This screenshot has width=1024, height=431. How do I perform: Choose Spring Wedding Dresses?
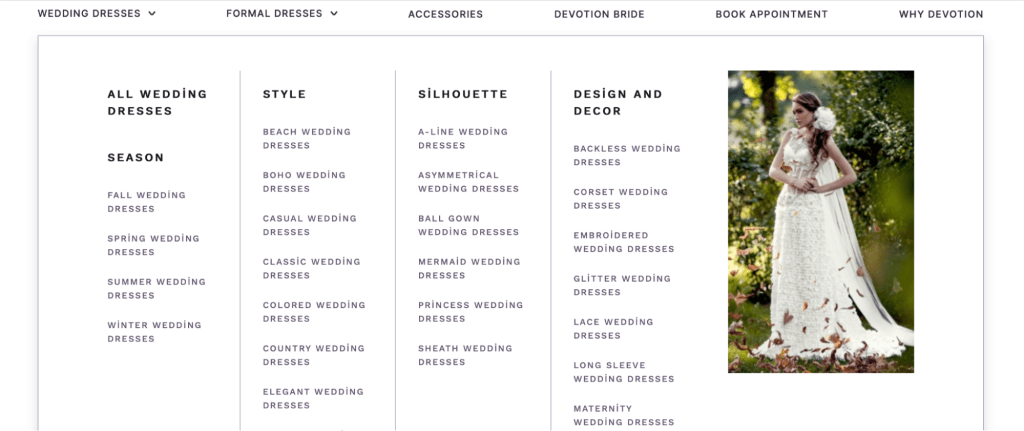[153, 245]
